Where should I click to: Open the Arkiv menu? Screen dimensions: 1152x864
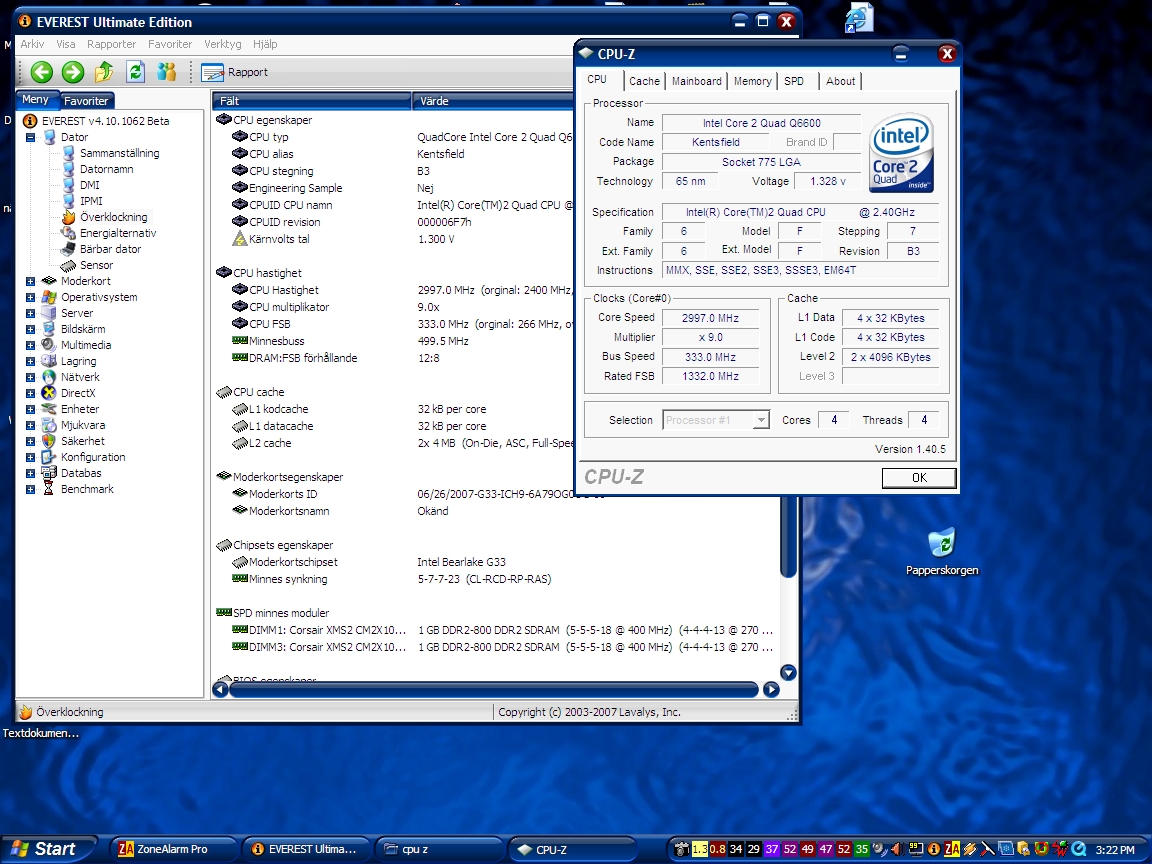tap(32, 44)
